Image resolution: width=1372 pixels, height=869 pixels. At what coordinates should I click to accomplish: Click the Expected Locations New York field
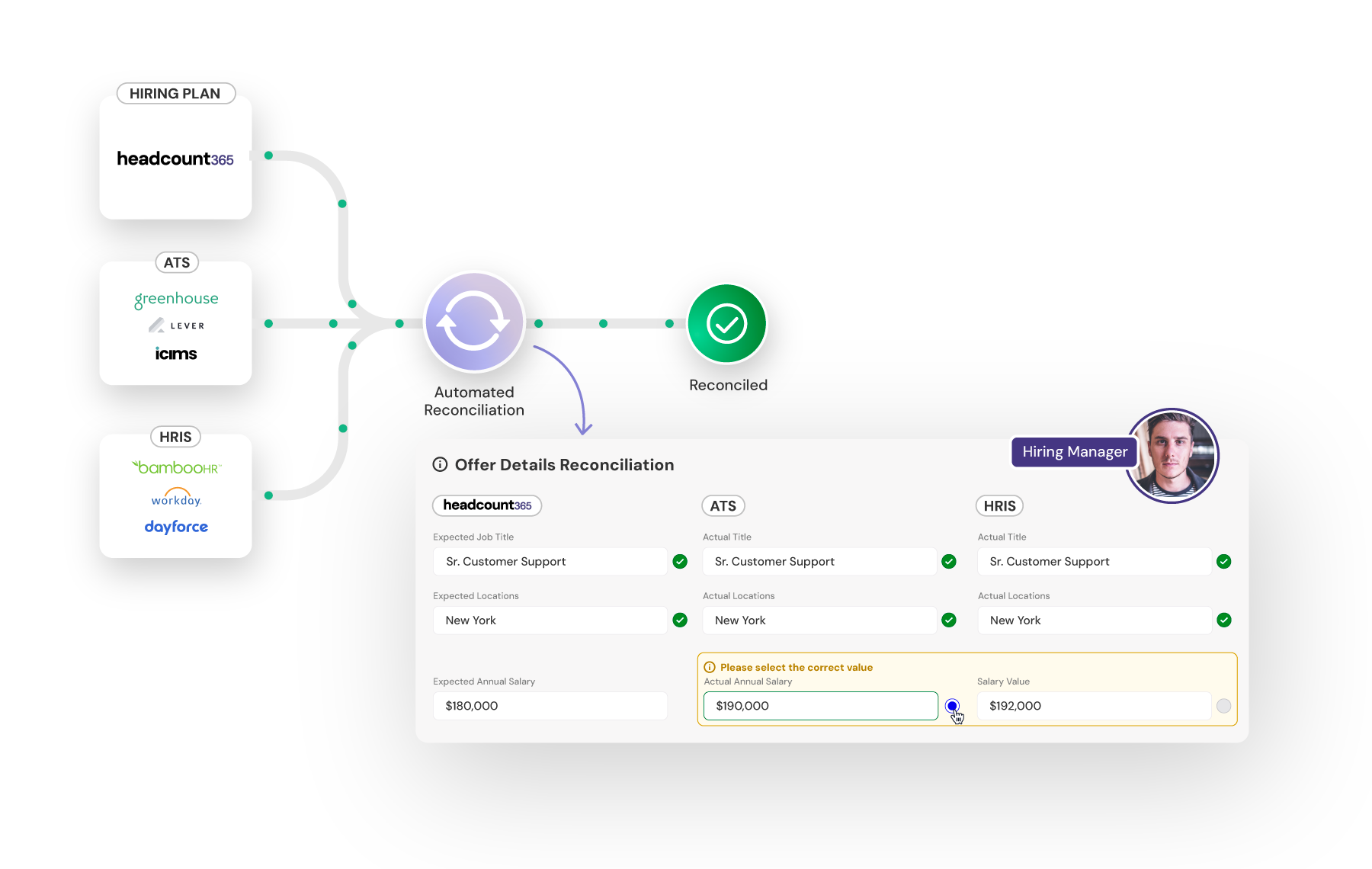coord(550,620)
